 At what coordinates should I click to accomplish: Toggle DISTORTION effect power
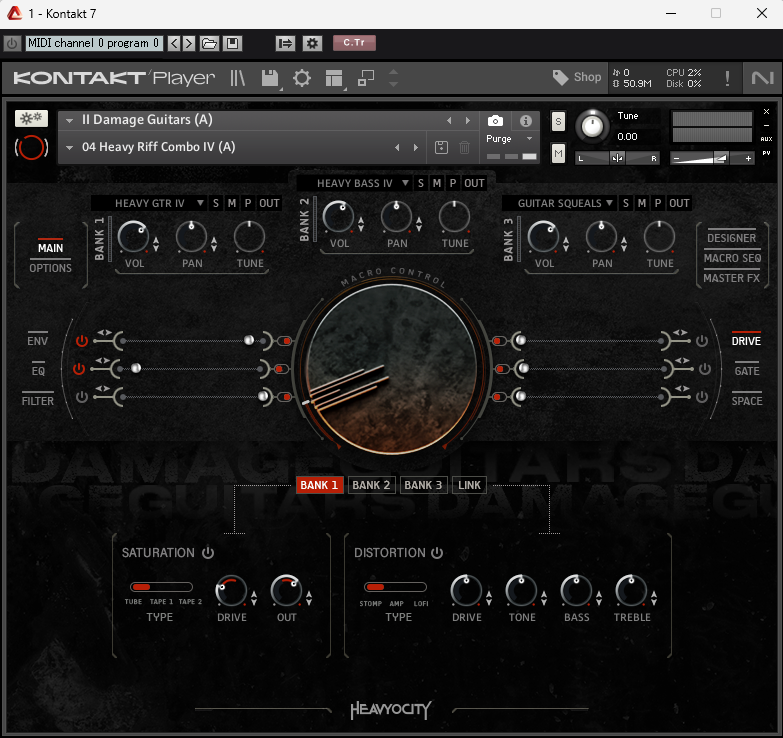[437, 553]
